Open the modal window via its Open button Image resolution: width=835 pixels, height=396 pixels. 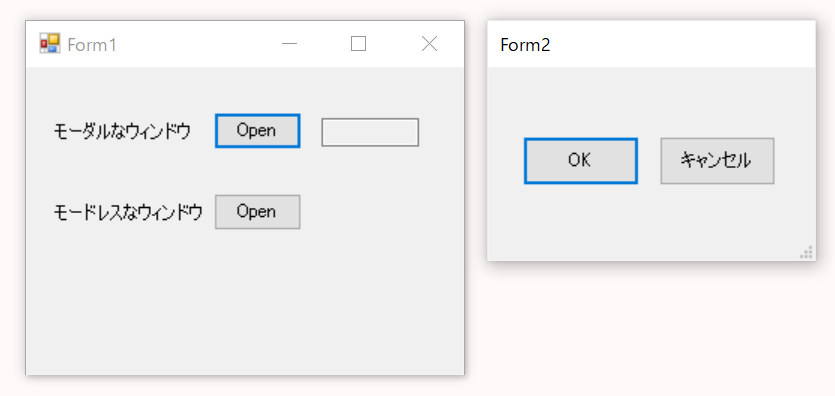tap(258, 131)
